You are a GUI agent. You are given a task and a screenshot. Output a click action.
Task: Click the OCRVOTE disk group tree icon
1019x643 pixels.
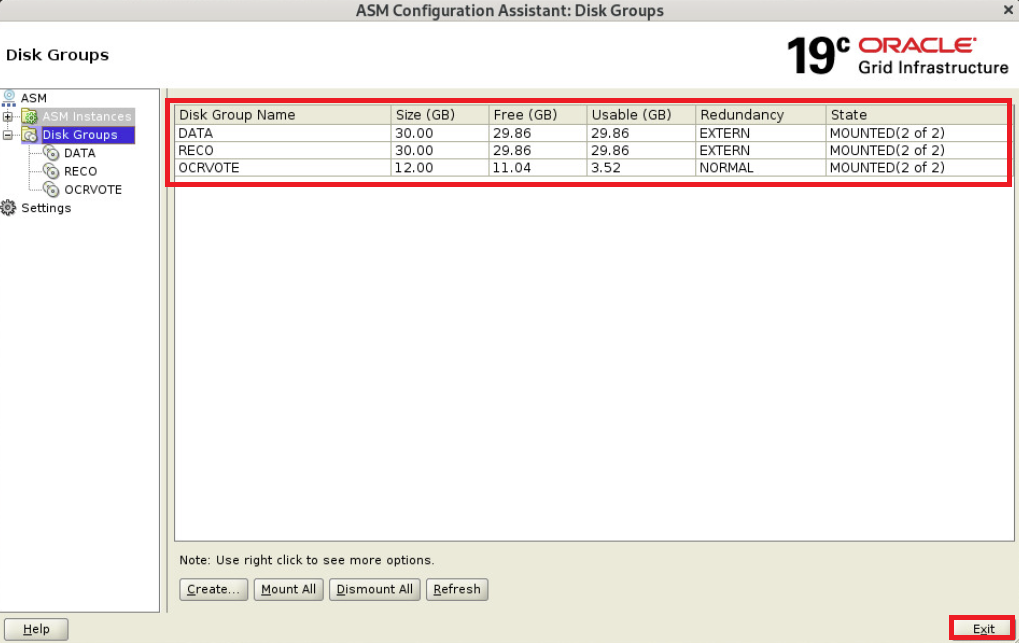[51, 189]
